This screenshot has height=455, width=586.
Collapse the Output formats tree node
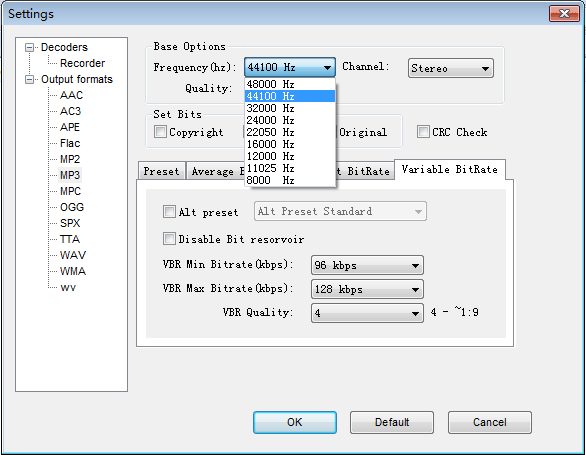coord(29,80)
